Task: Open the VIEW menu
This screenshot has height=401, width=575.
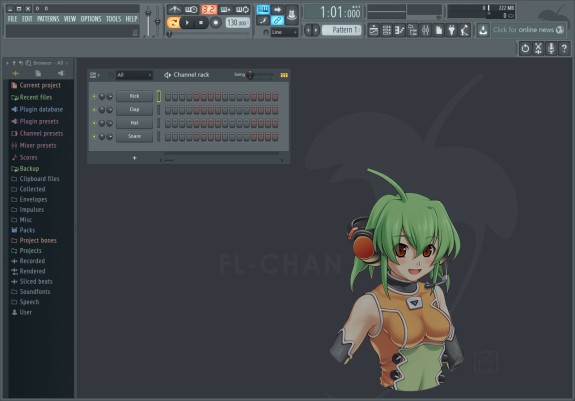Action: pyautogui.click(x=70, y=19)
